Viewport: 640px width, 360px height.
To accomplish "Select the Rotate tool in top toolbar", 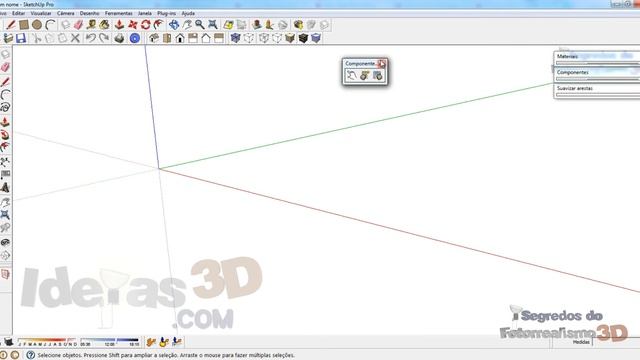I will pos(146,25).
